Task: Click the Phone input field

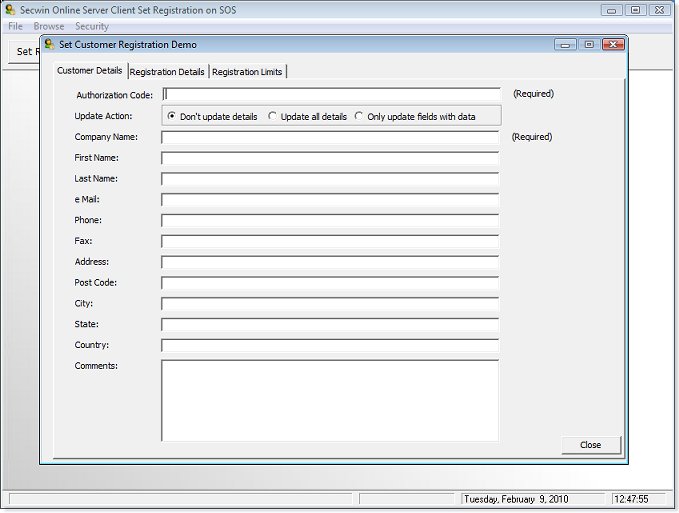Action: (330, 221)
